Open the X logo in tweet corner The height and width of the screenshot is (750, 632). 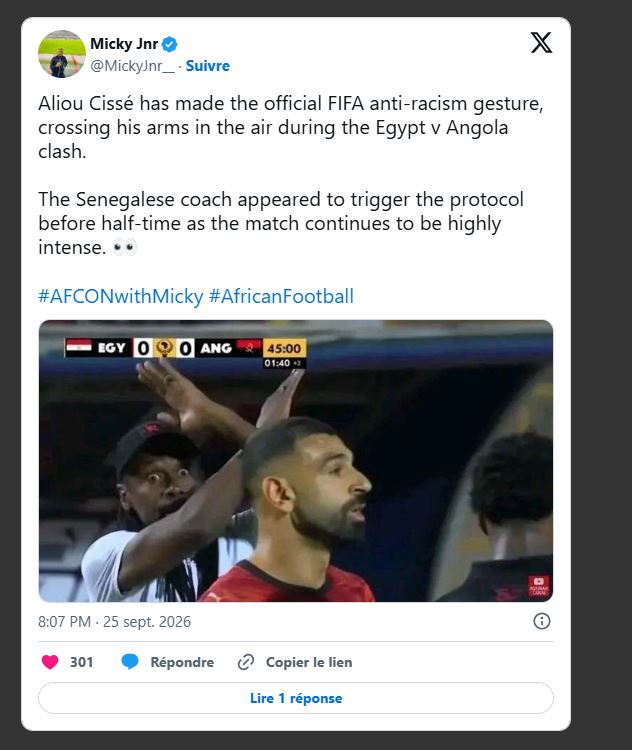pos(541,43)
